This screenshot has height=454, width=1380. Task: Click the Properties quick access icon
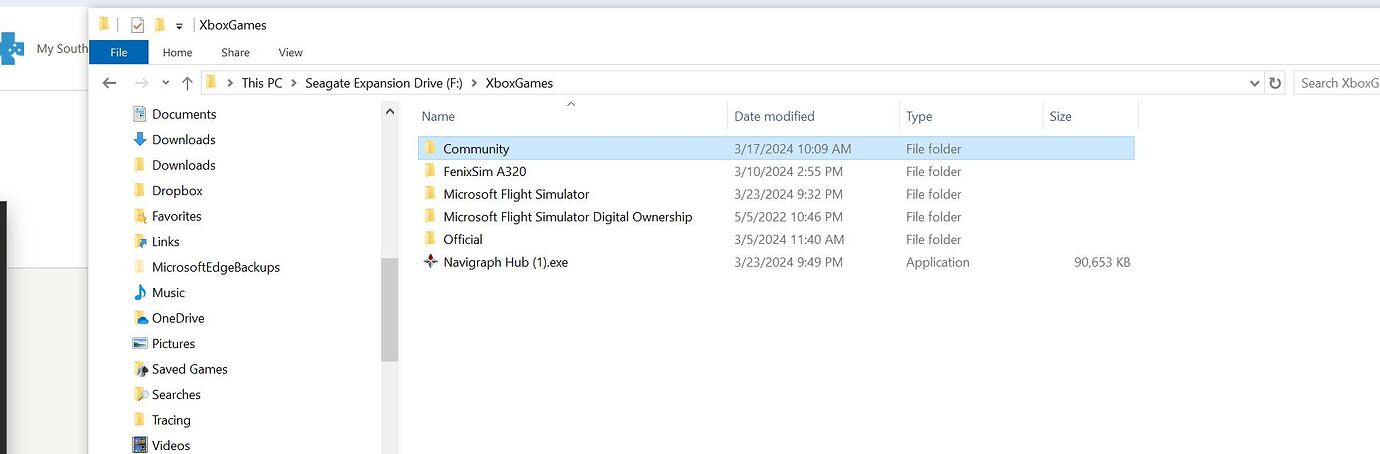[137, 25]
